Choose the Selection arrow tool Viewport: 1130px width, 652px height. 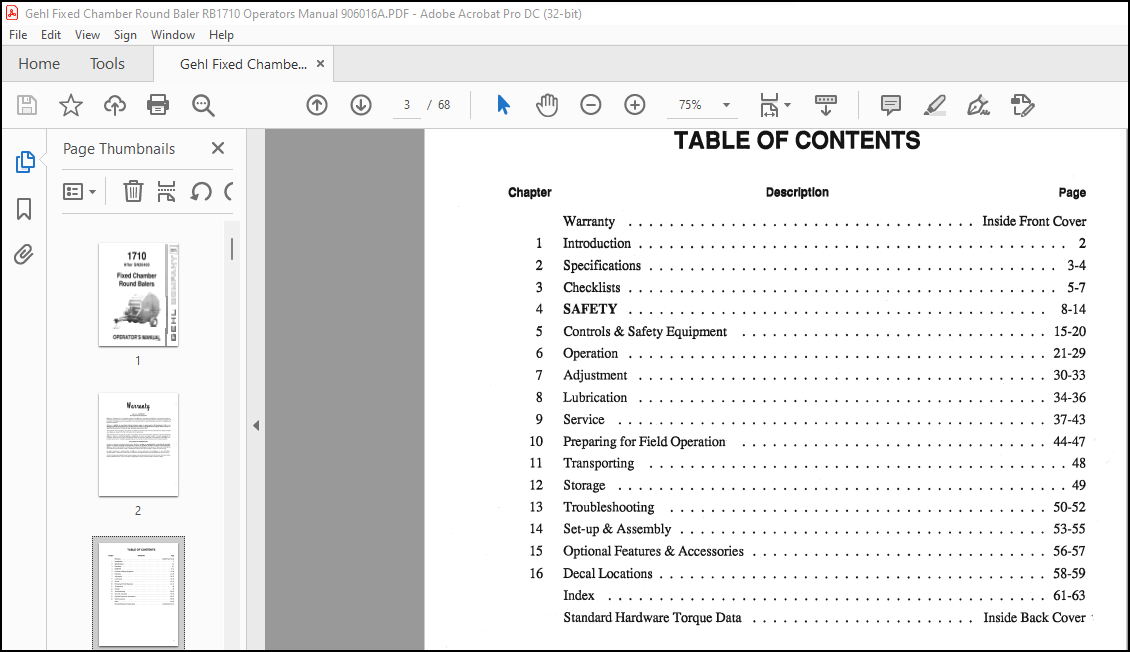coord(503,105)
